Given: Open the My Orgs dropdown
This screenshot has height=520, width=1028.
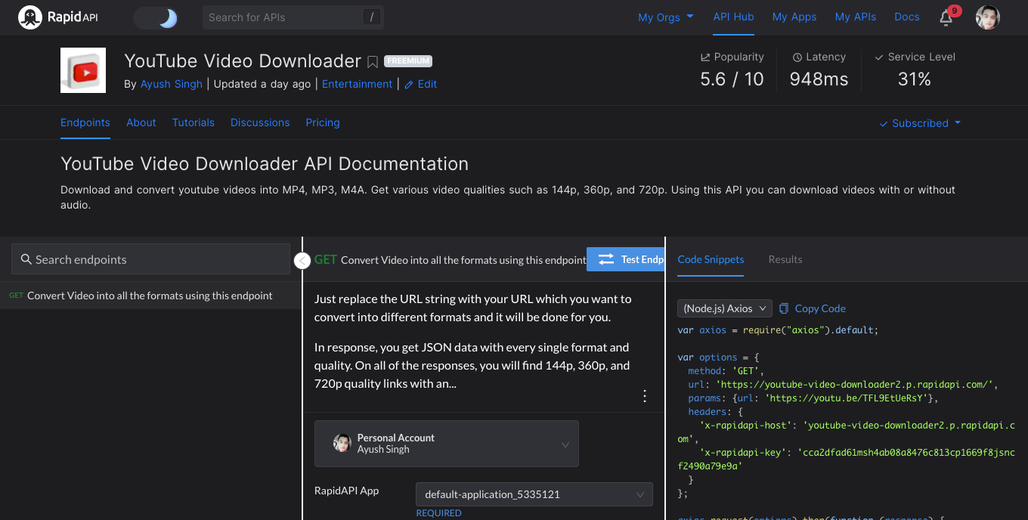Looking at the screenshot, I should (x=665, y=17).
